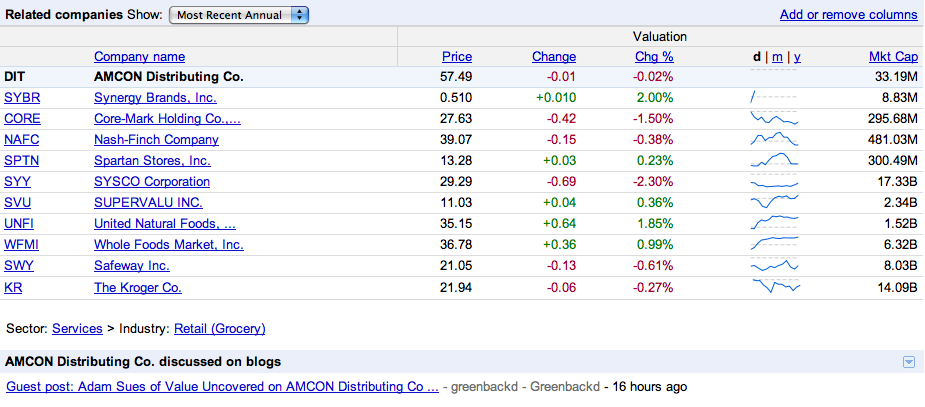Click Core-Mark change percent -1.50%
The height and width of the screenshot is (407, 925).
click(652, 119)
